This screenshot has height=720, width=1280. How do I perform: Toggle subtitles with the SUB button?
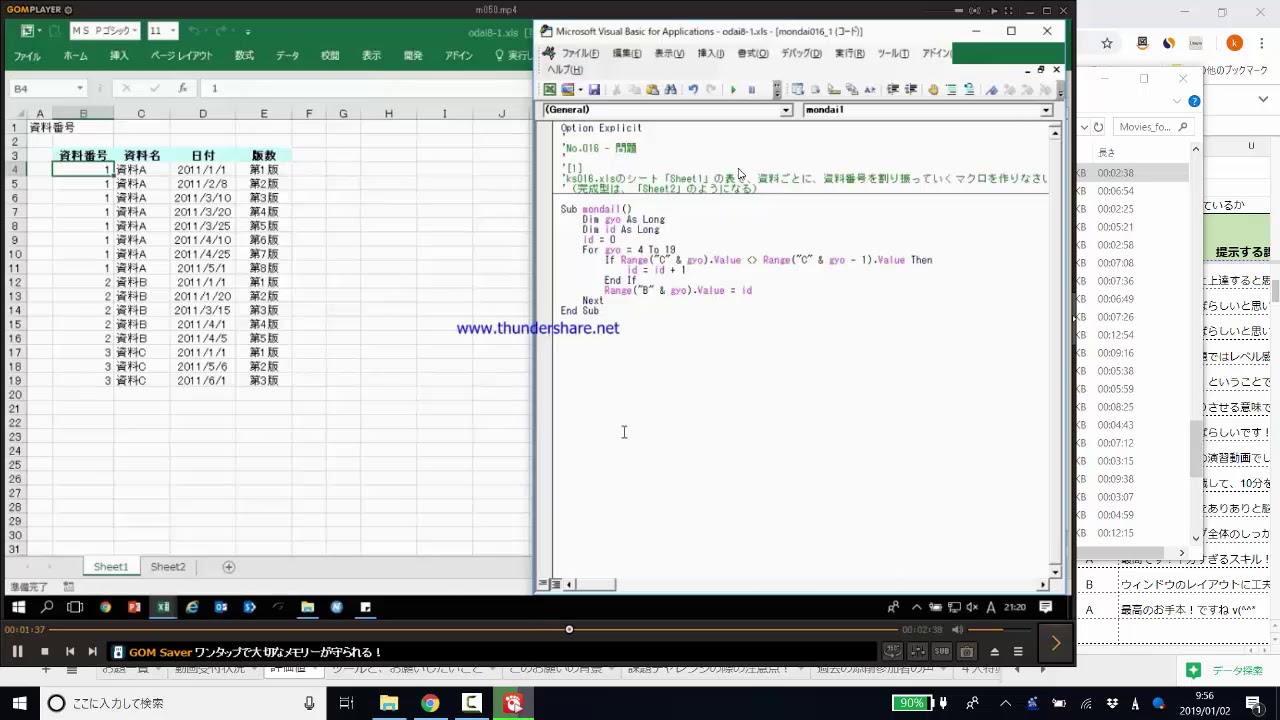(941, 652)
